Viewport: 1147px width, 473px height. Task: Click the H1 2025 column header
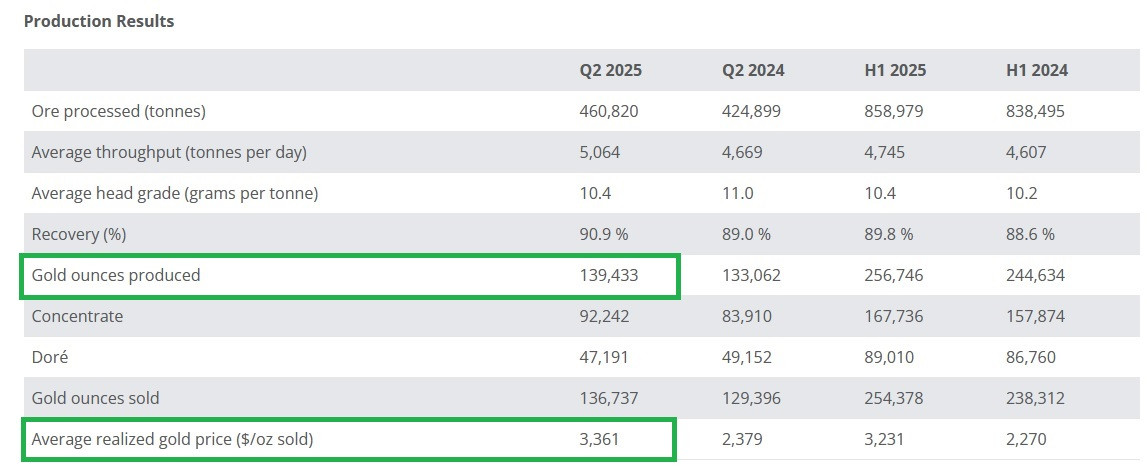(x=895, y=70)
